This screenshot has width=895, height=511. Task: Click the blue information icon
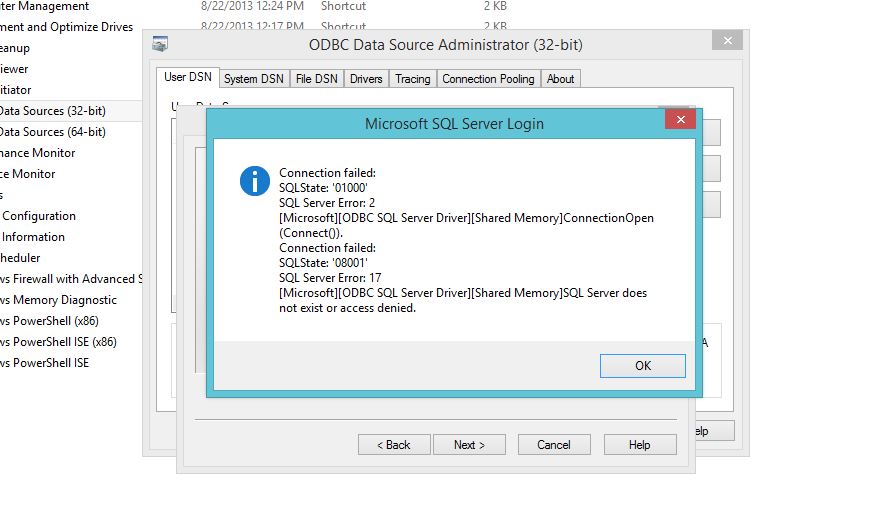pos(255,181)
